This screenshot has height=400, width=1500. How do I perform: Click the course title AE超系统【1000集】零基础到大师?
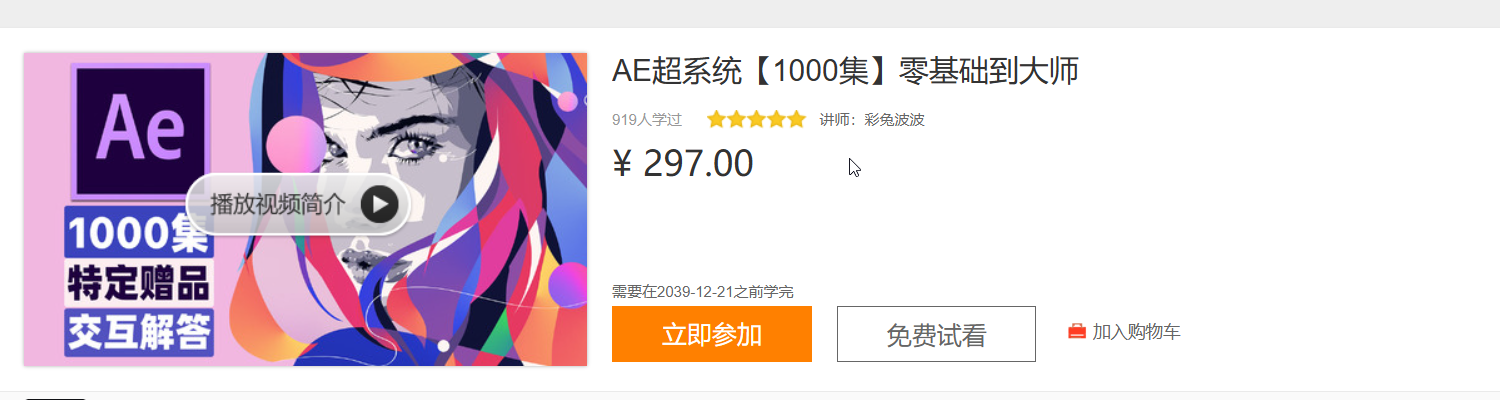pos(846,71)
